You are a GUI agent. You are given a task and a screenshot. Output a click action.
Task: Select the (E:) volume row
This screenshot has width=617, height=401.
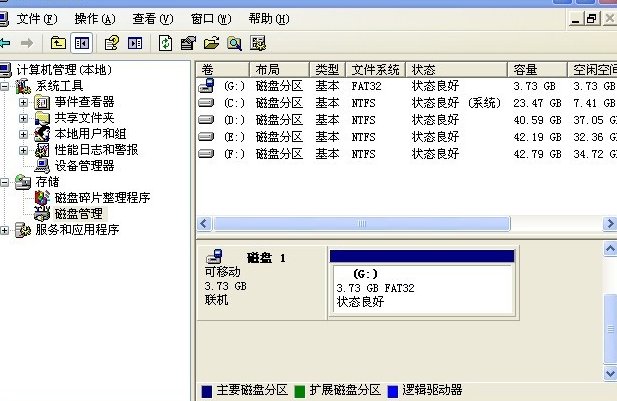pyautogui.click(x=406, y=137)
